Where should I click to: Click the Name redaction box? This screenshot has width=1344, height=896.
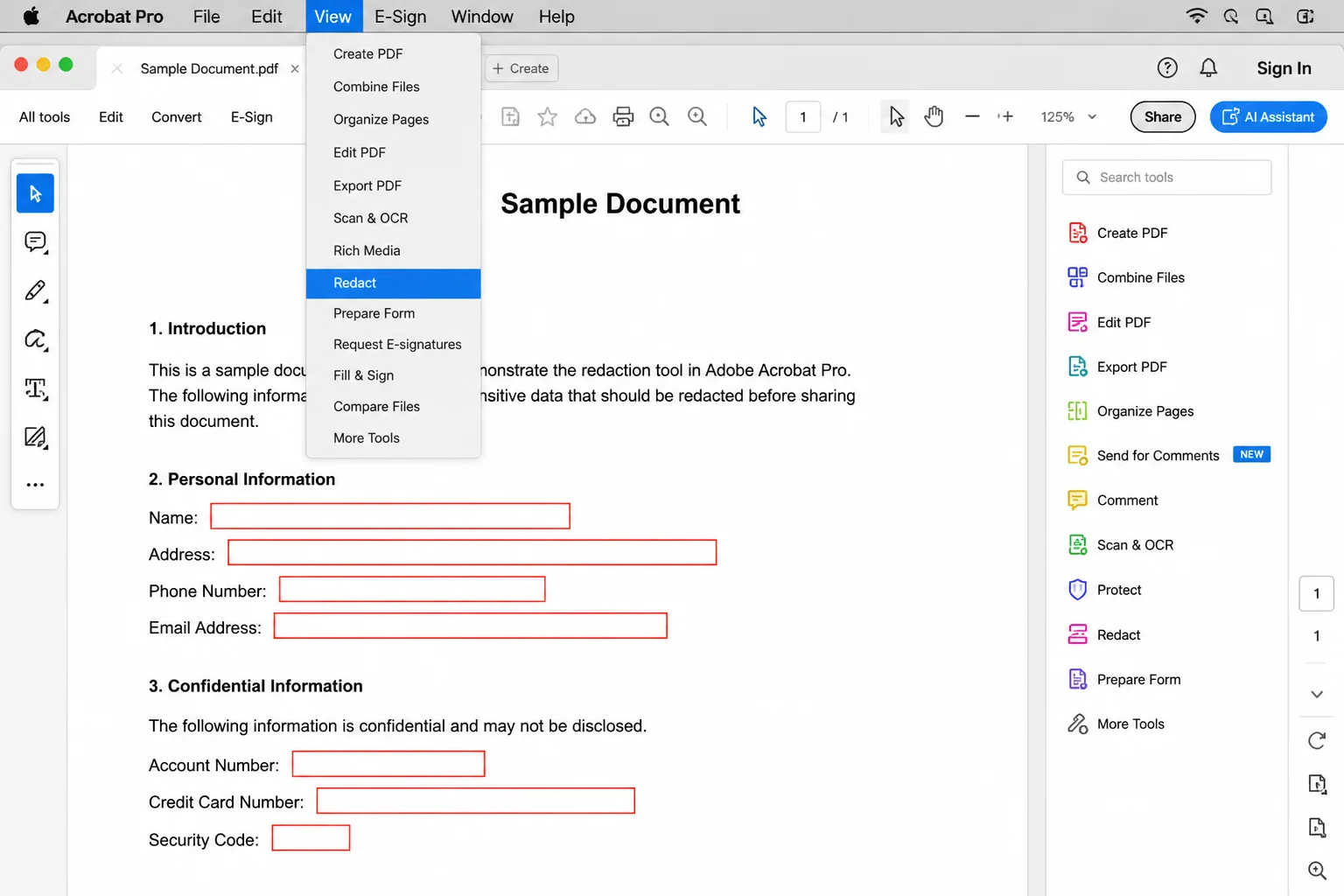[390, 516]
